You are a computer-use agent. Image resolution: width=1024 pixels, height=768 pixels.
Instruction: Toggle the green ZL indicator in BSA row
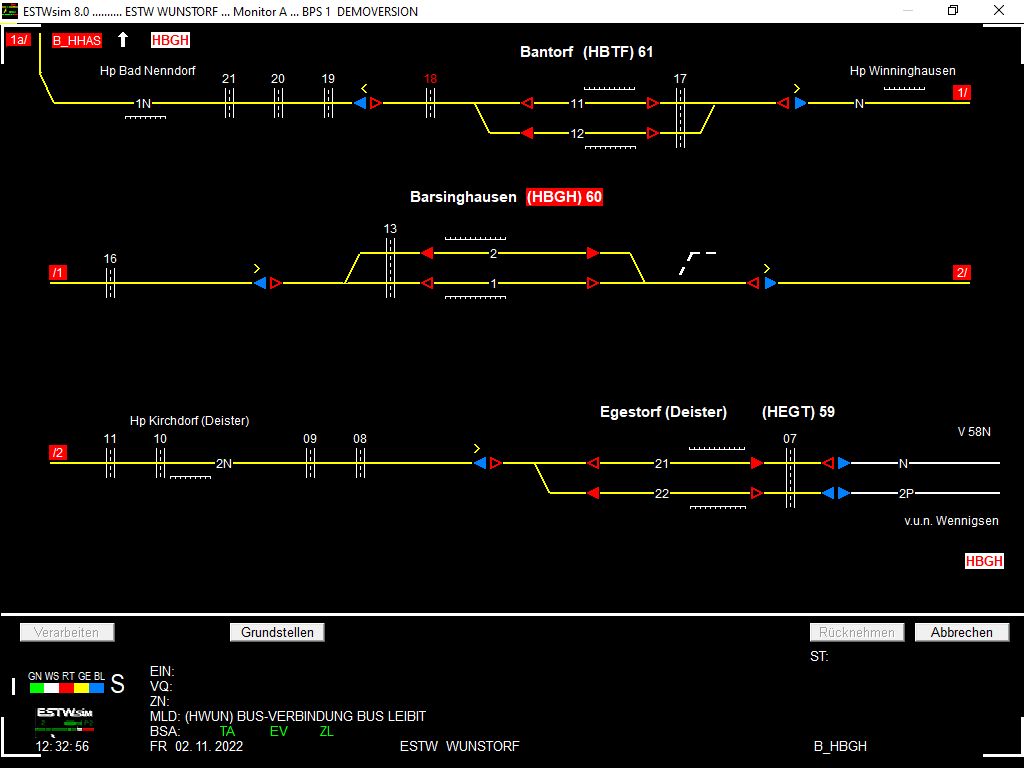click(326, 731)
